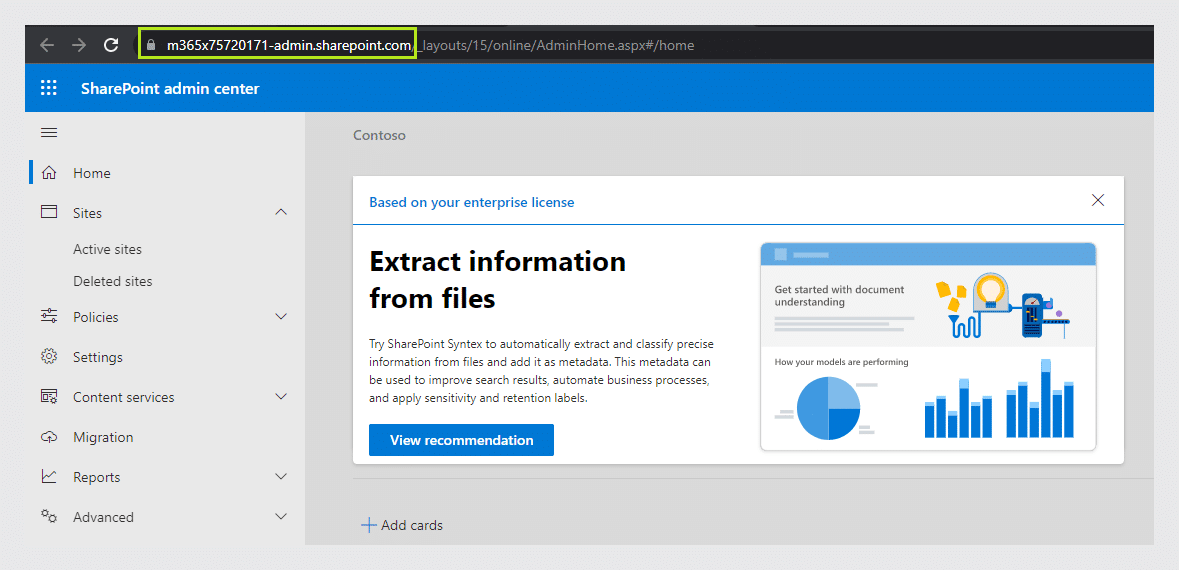This screenshot has height=570, width=1179.
Task: Click the Extract information from files heading
Action: [497, 280]
